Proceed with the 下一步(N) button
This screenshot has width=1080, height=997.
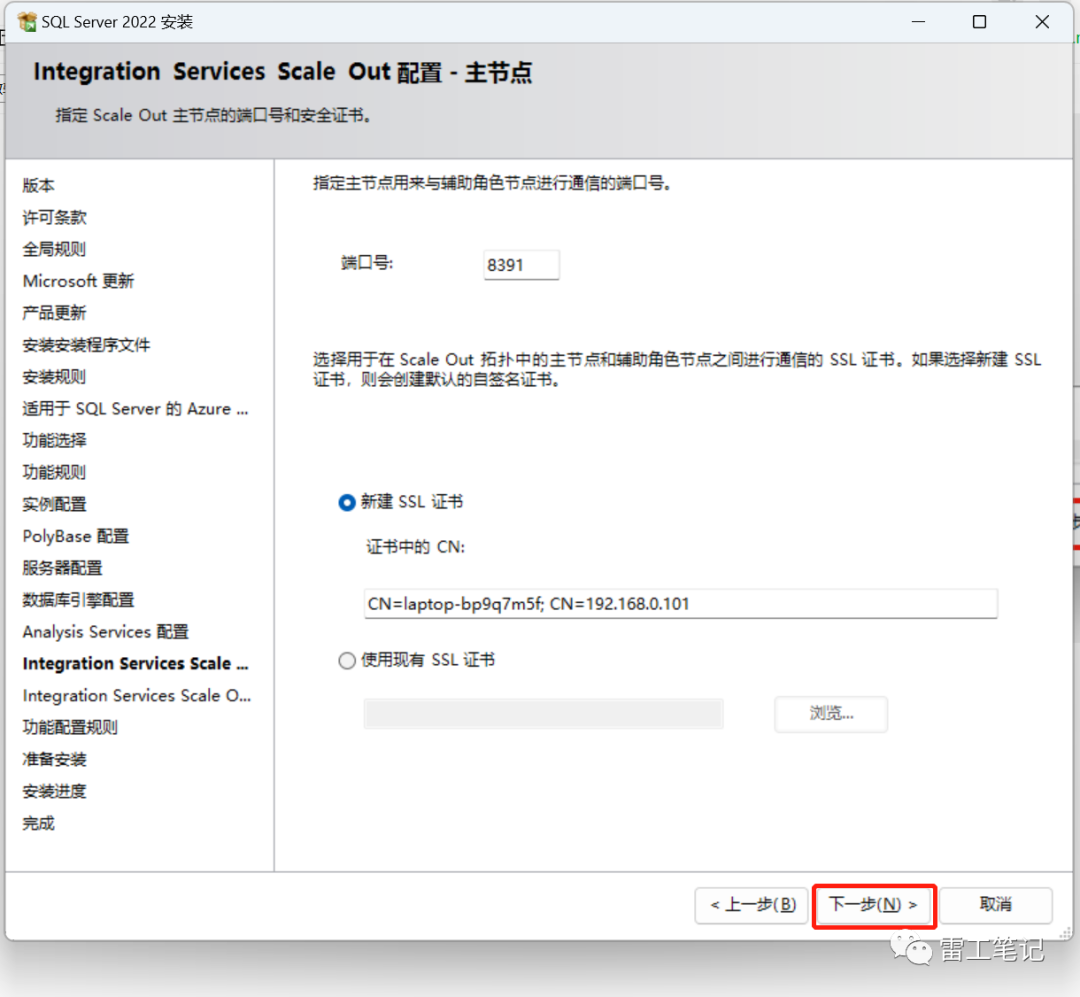tap(873, 905)
